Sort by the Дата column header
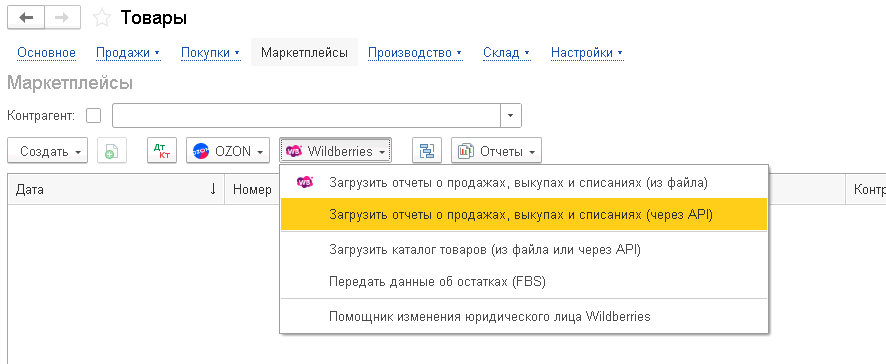Viewport: 886px width, 364px height. (x=116, y=190)
